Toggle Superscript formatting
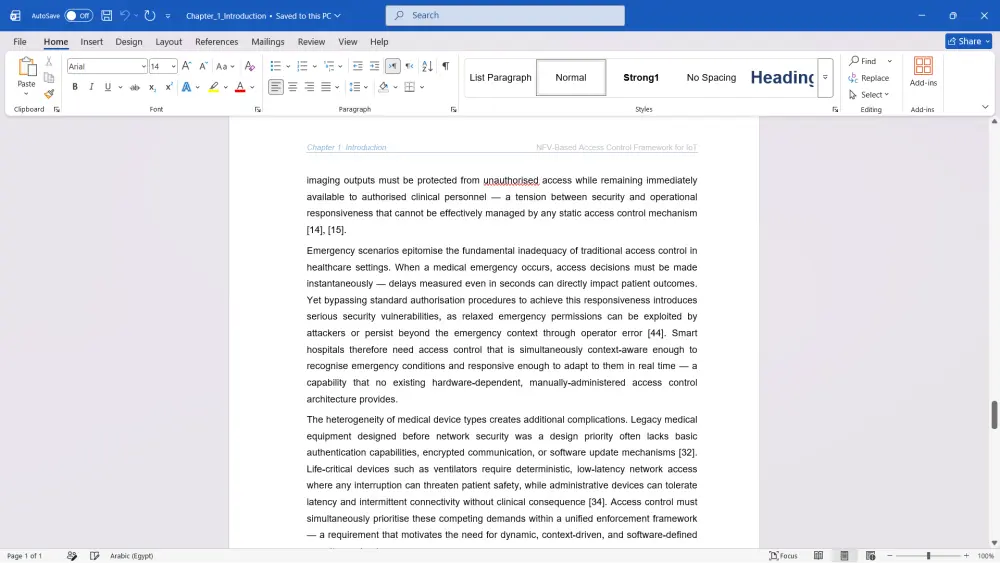The height and width of the screenshot is (563, 1000). (x=168, y=87)
